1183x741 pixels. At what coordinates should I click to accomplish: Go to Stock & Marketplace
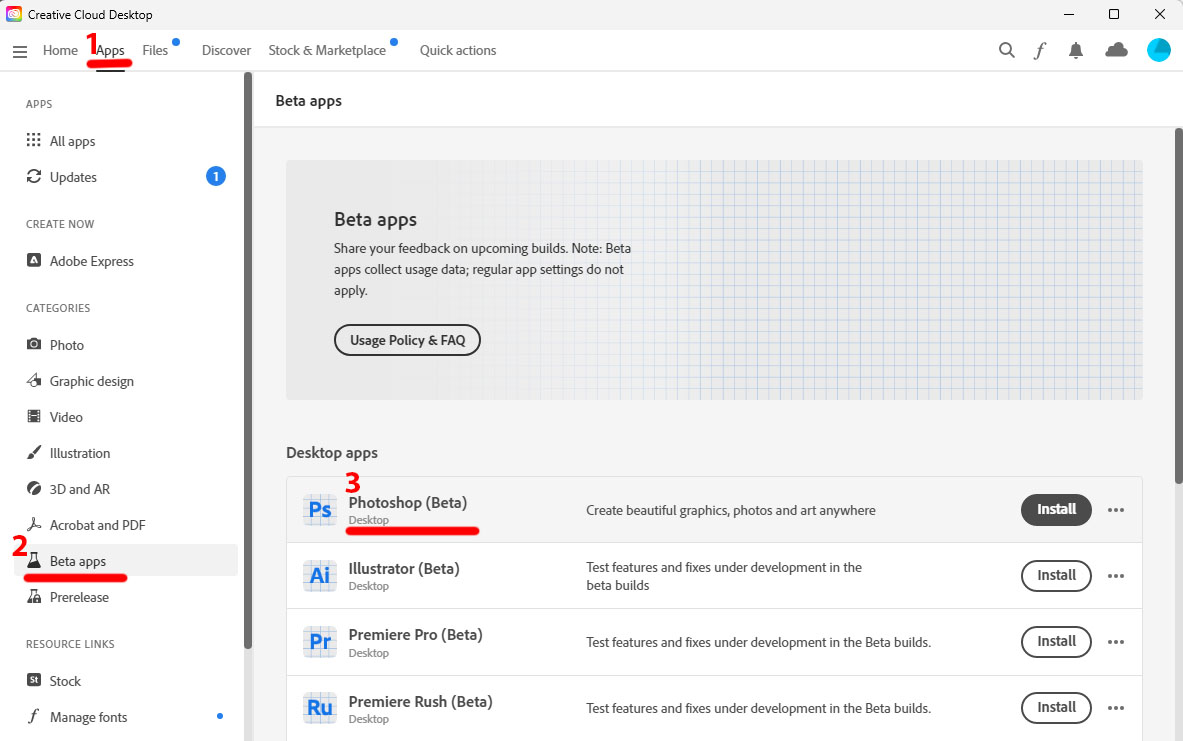(327, 49)
